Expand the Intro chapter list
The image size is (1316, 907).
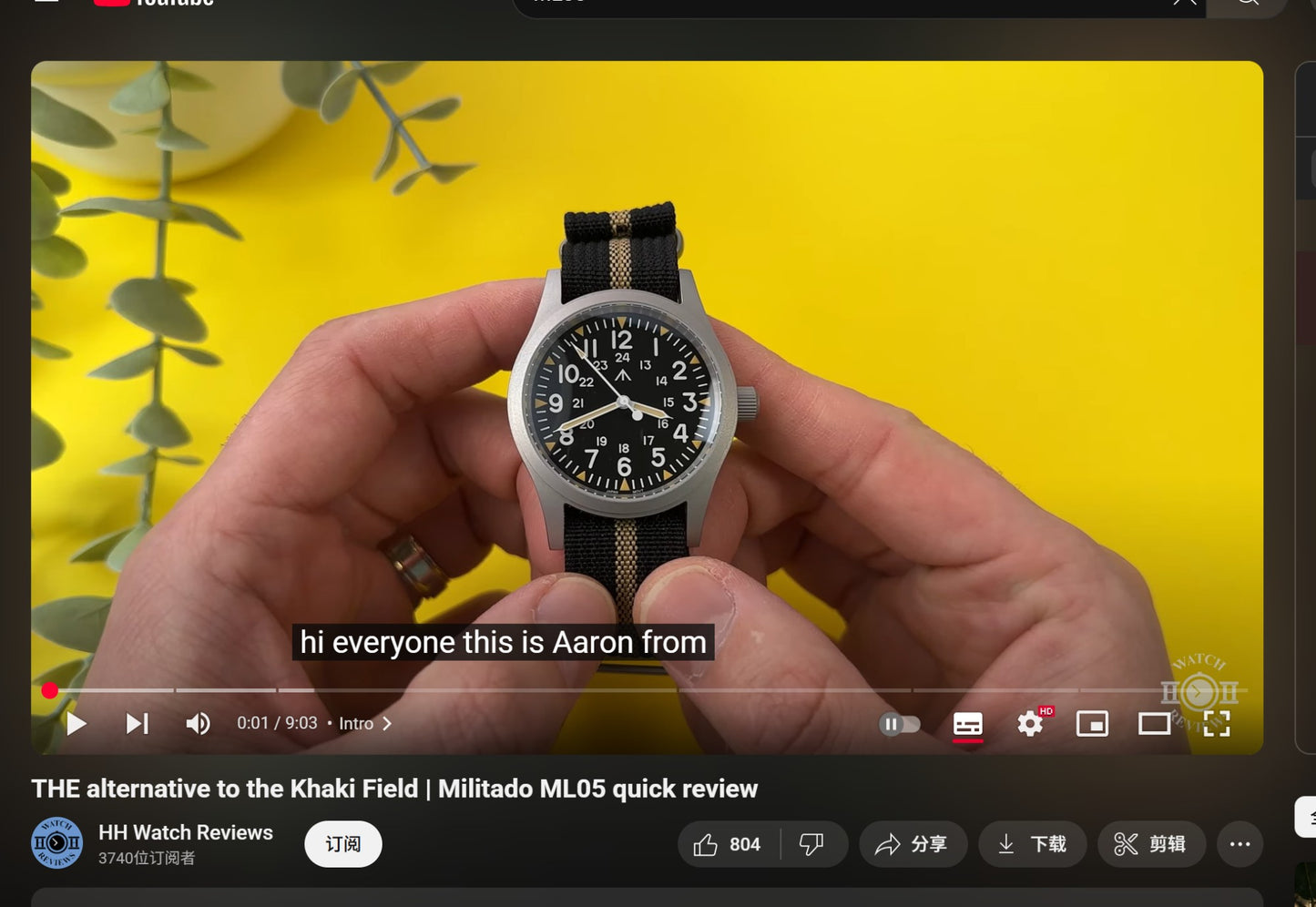365,724
